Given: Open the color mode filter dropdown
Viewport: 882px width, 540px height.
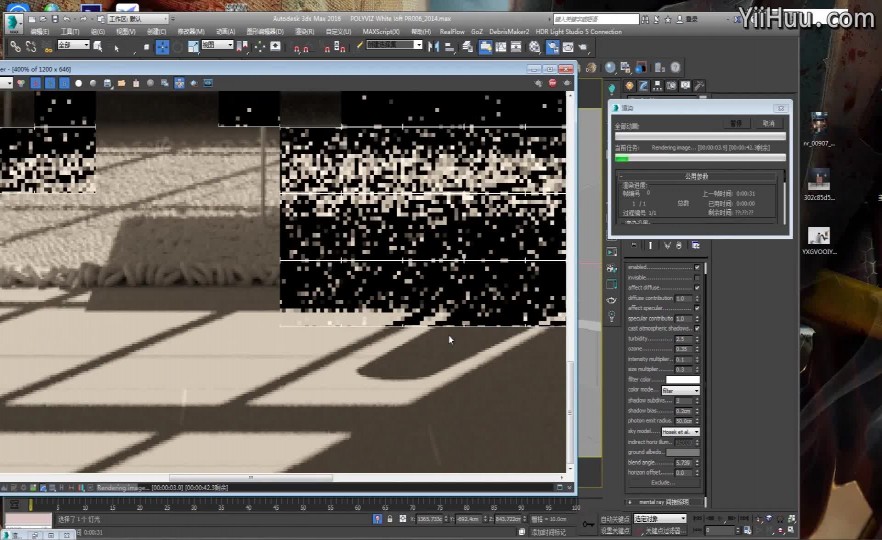Looking at the screenshot, I should tap(681, 390).
